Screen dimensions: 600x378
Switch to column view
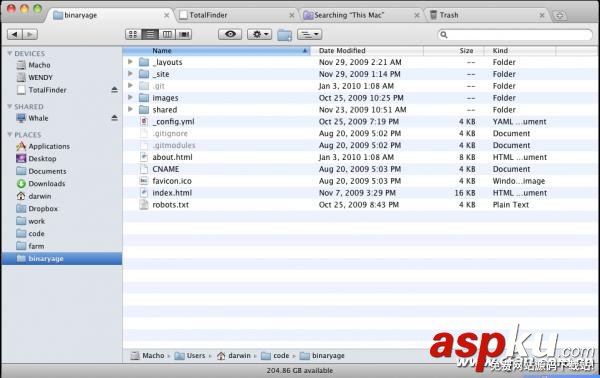click(x=167, y=34)
